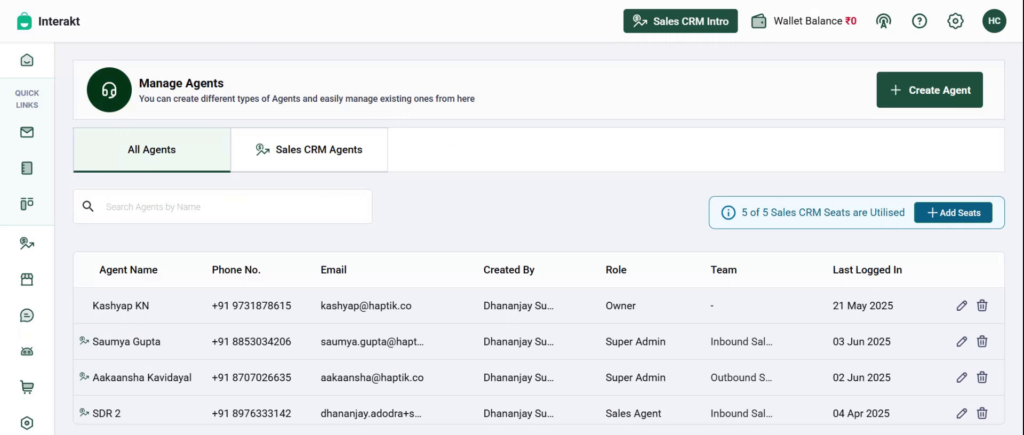Viewport: 1024px width, 435px height.
Task: Click the Agent Name column header
Action: [128, 270]
